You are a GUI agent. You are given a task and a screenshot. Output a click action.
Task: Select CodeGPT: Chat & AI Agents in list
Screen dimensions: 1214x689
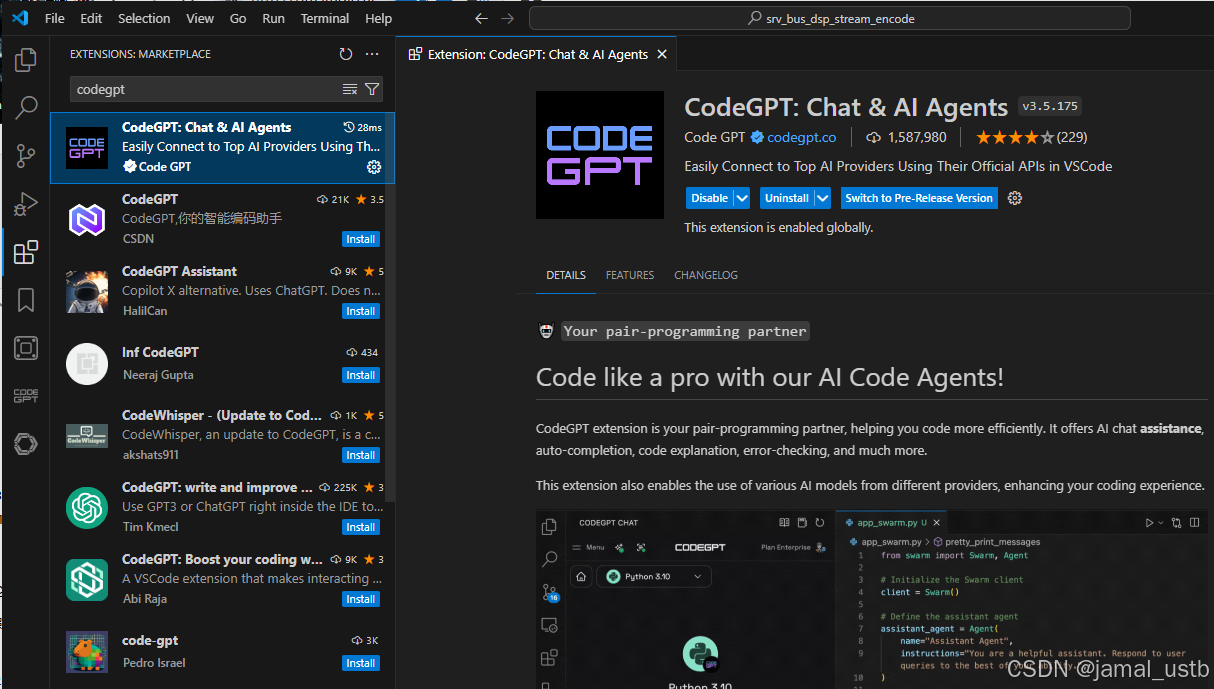coord(222,148)
